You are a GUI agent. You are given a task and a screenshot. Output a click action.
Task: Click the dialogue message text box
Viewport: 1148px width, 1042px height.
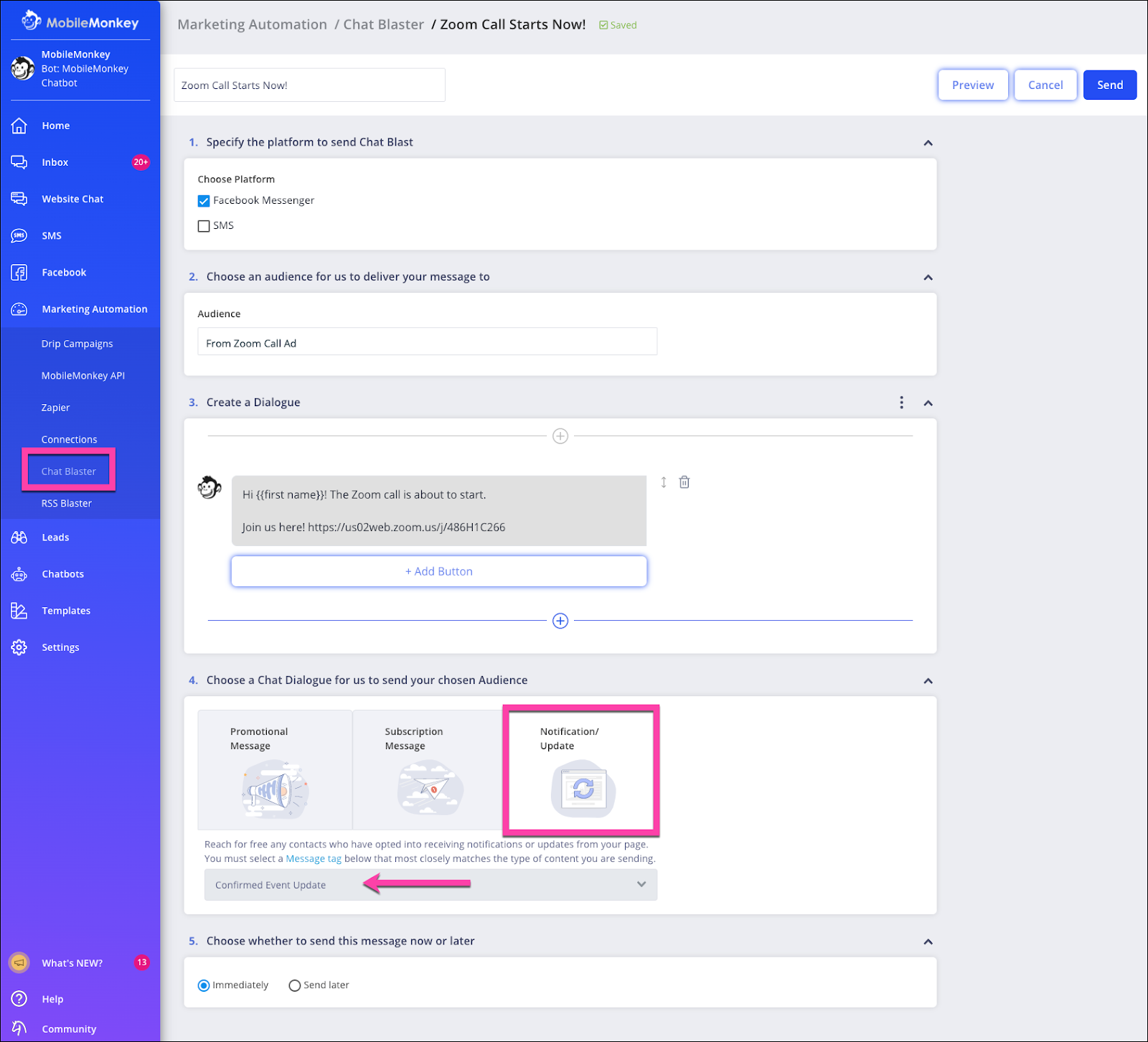click(439, 511)
